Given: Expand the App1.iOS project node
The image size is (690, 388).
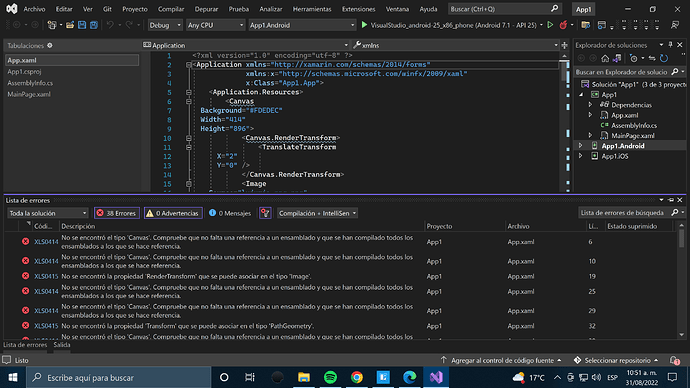Looking at the screenshot, I should tap(580, 156).
